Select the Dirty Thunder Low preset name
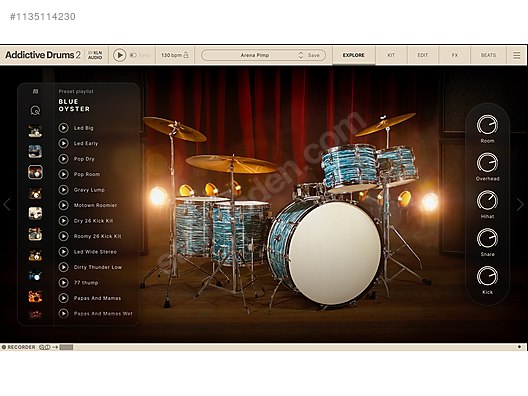The width and height of the screenshot is (528, 396). [98, 267]
